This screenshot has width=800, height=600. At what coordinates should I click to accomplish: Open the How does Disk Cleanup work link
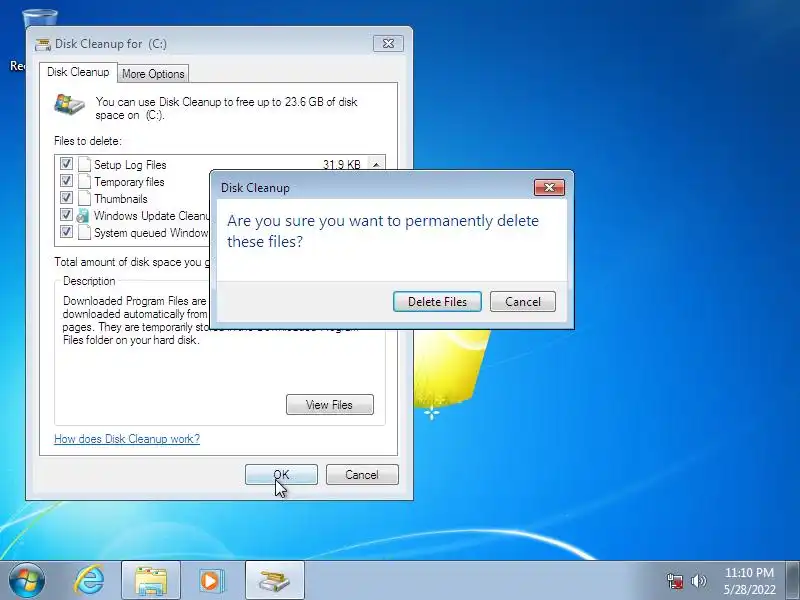(x=127, y=439)
